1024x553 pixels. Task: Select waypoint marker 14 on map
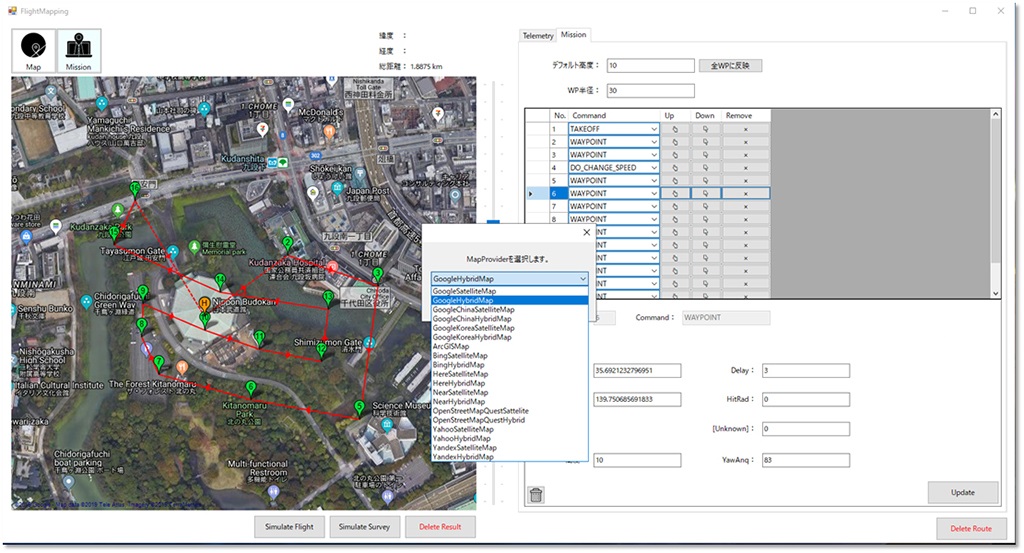tap(221, 280)
